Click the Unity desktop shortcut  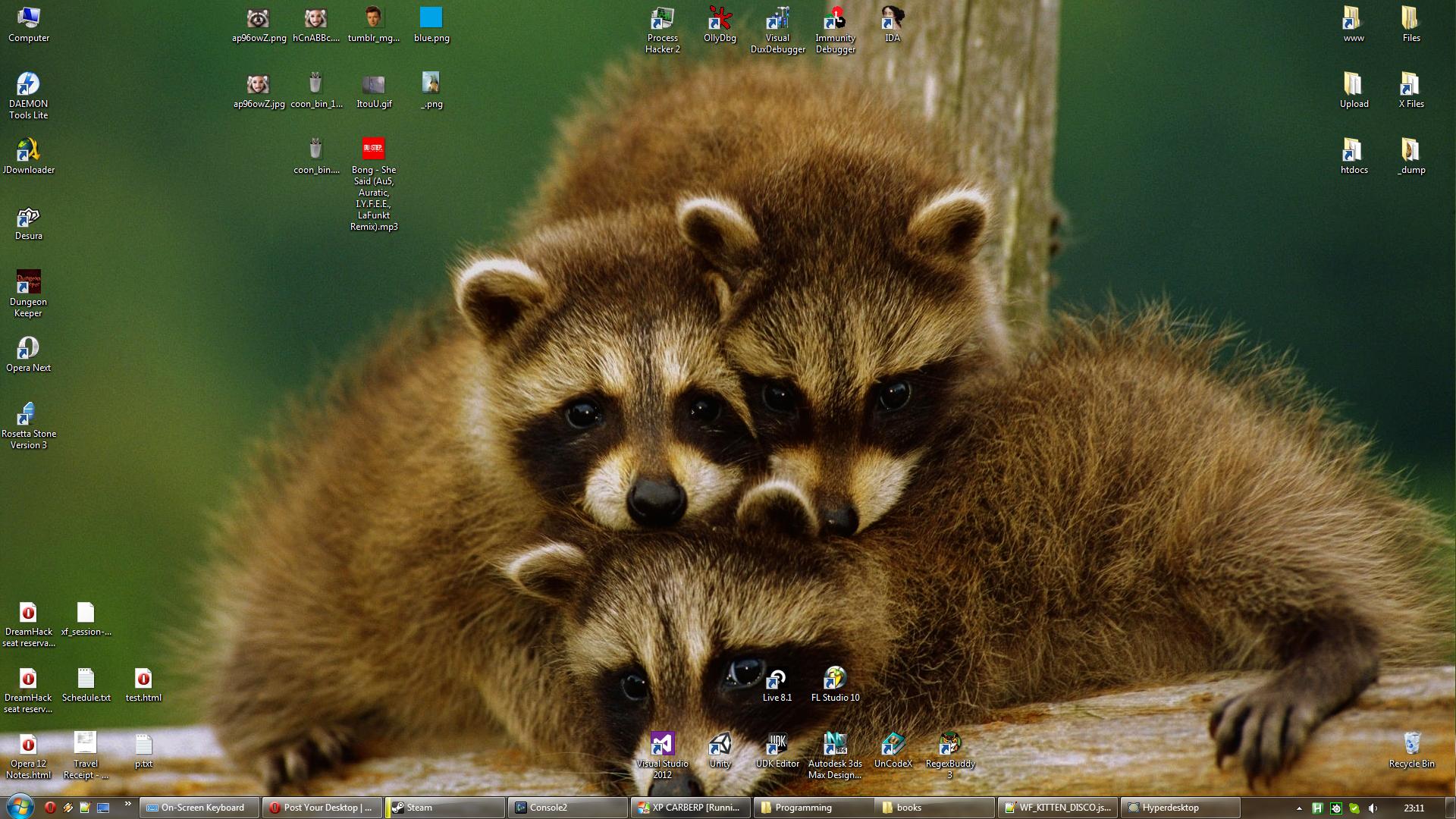click(720, 745)
